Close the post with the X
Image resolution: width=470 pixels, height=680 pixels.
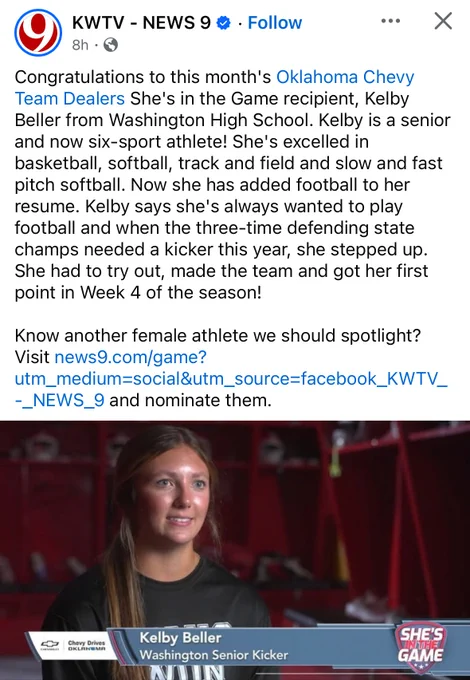(443, 21)
